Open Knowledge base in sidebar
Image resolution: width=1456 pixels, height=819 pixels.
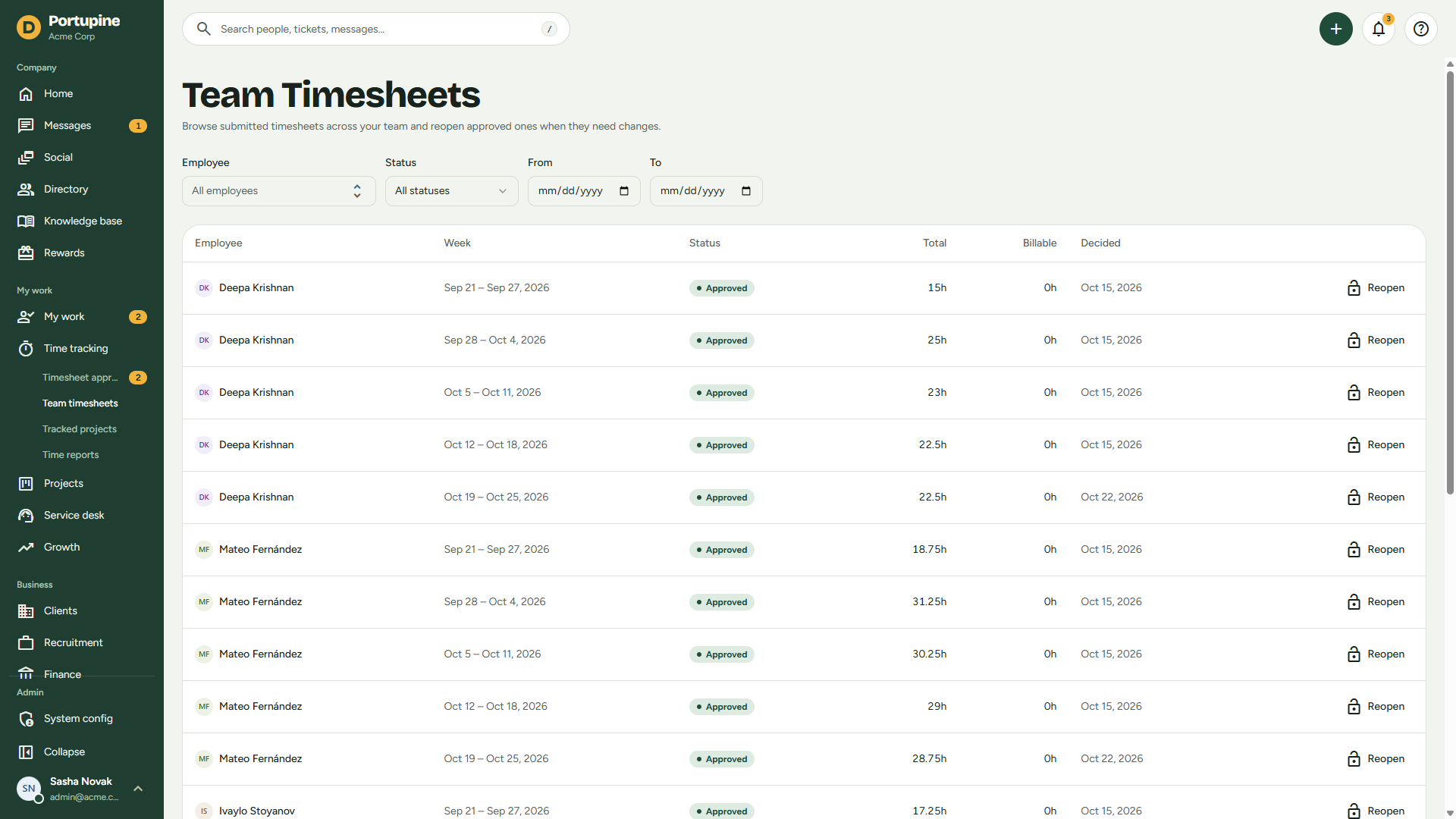(82, 221)
